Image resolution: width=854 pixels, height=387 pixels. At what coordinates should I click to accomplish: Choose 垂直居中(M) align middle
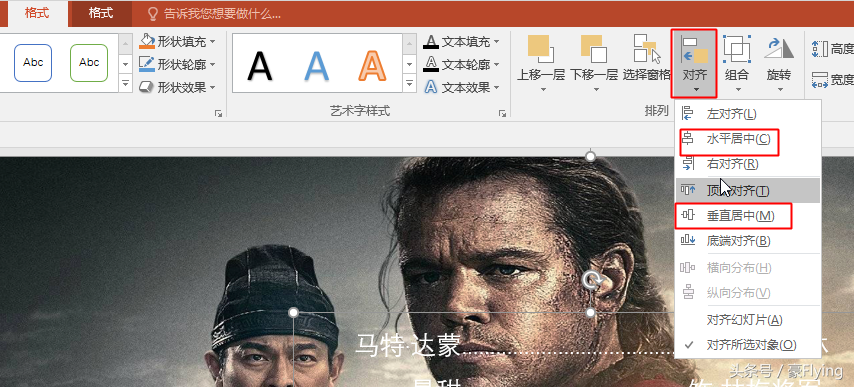pyautogui.click(x=747, y=216)
